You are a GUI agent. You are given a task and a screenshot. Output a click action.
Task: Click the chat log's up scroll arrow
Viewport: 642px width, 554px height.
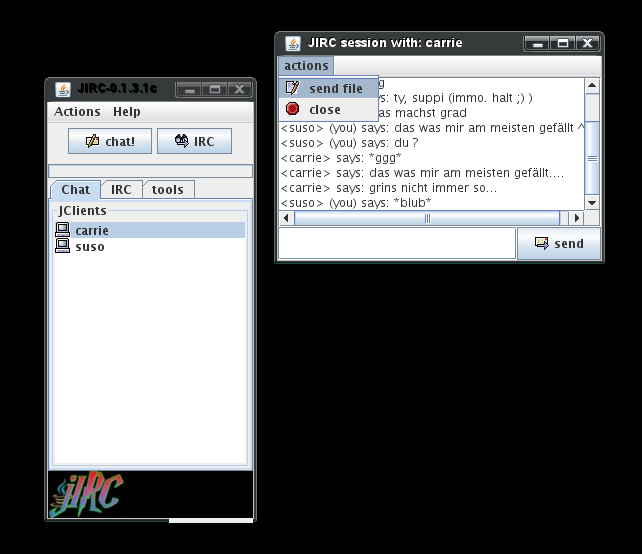592,86
